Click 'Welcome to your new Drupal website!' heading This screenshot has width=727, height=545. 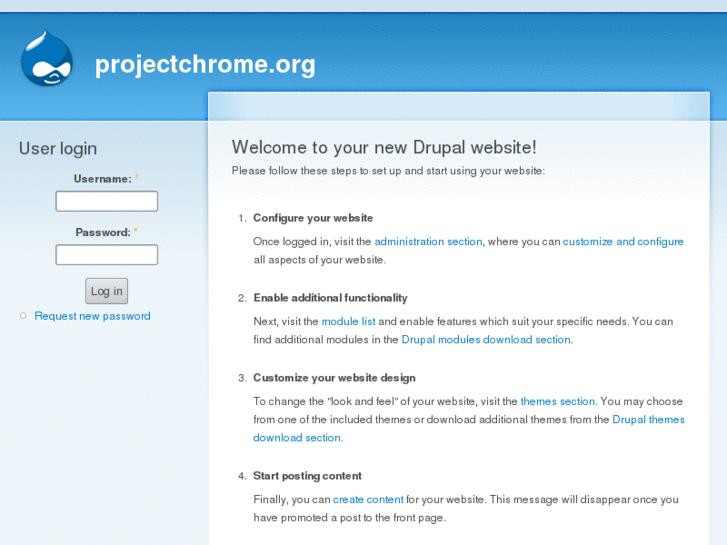[x=384, y=147]
